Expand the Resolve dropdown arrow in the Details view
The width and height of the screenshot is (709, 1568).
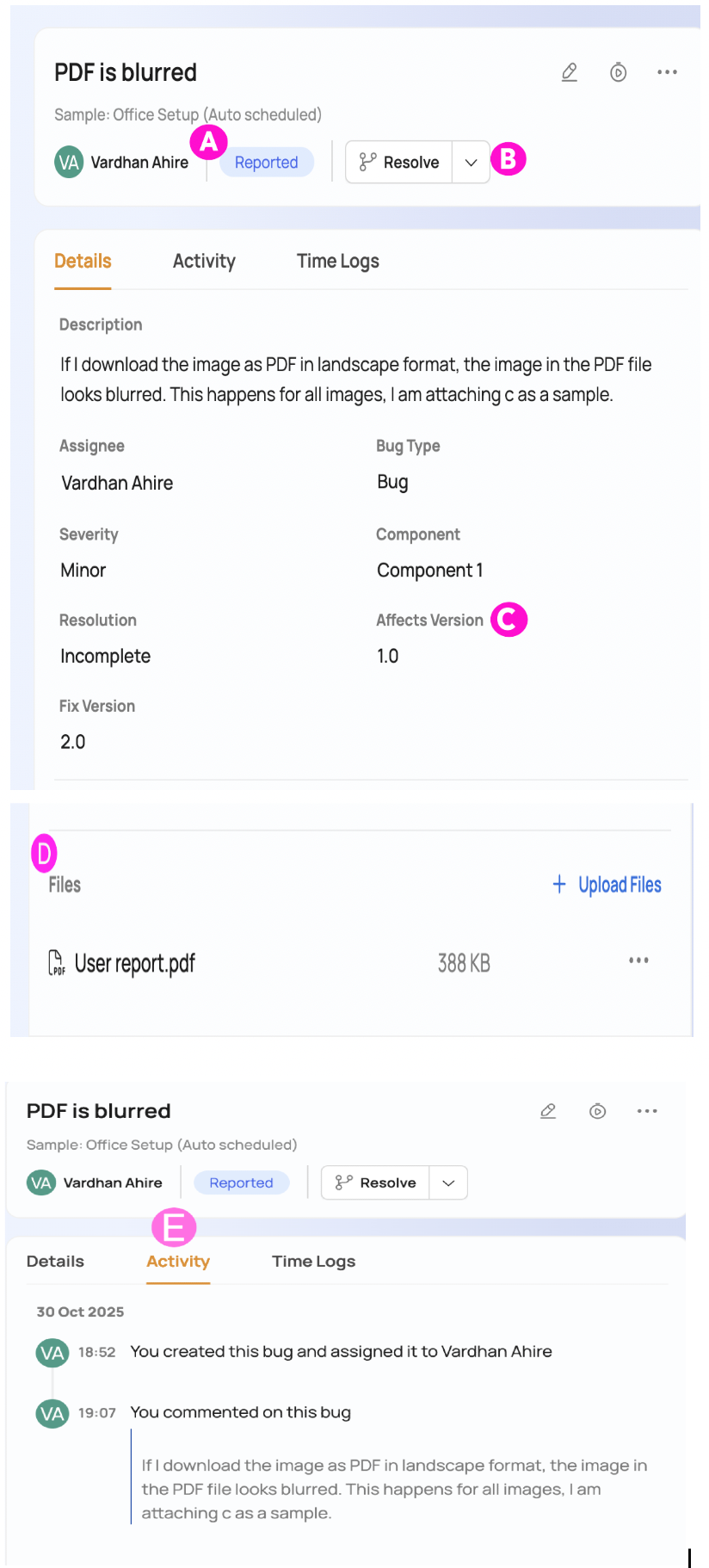[x=471, y=163]
